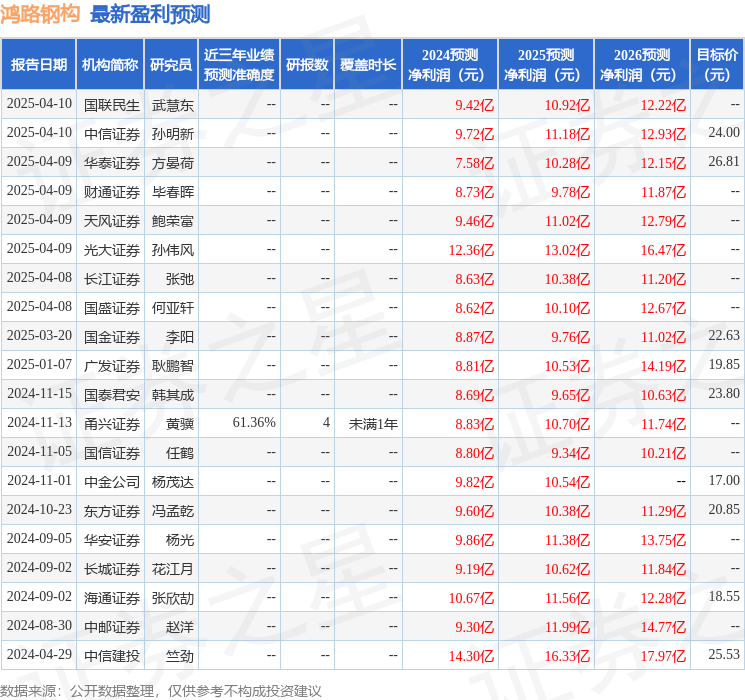The height and width of the screenshot is (700, 745).
Task: Click the 最新盈利预测 heading
Action: coord(150,14)
